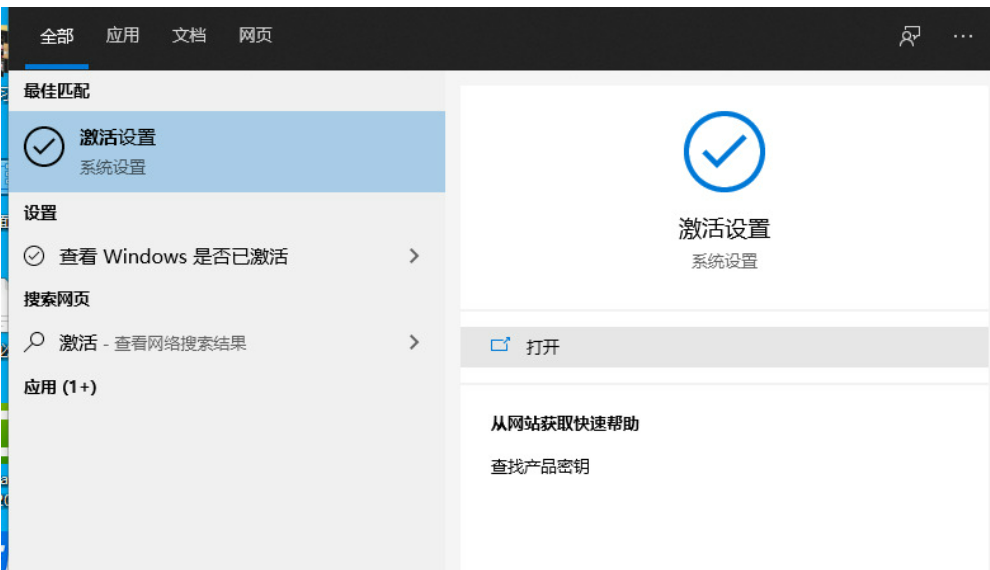Expand the 应用 (1+) section

(60, 387)
